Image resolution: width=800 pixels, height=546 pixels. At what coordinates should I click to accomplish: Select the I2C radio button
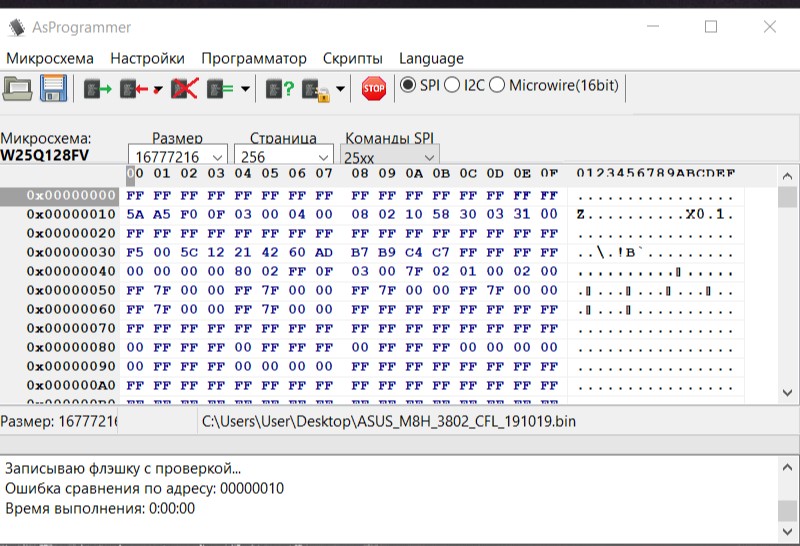pyautogui.click(x=452, y=86)
